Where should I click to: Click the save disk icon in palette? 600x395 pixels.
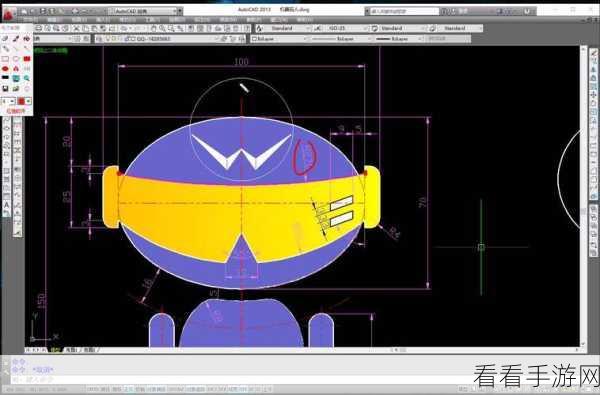point(5,88)
